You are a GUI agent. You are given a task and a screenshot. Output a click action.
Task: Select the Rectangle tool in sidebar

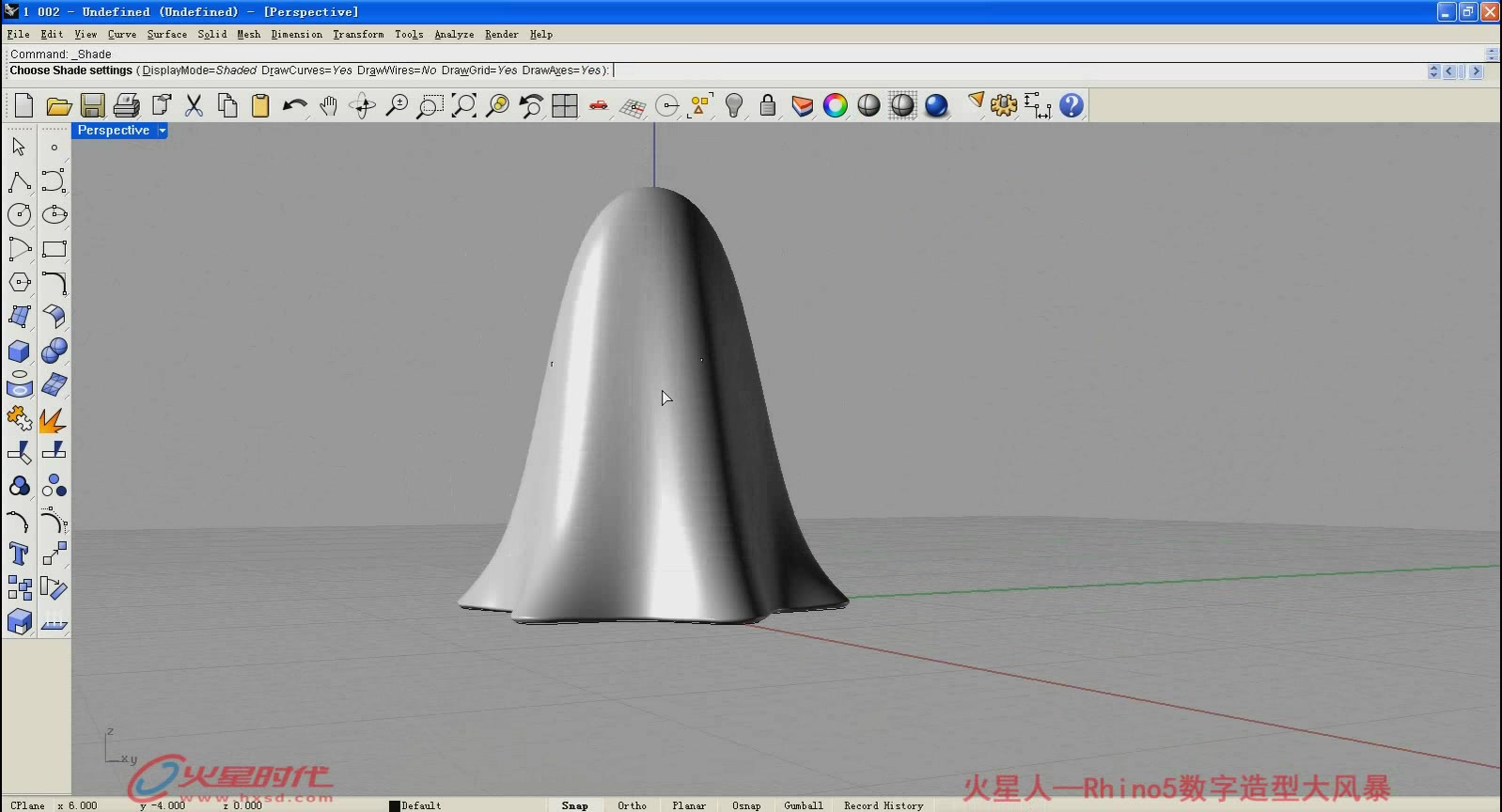[x=55, y=248]
